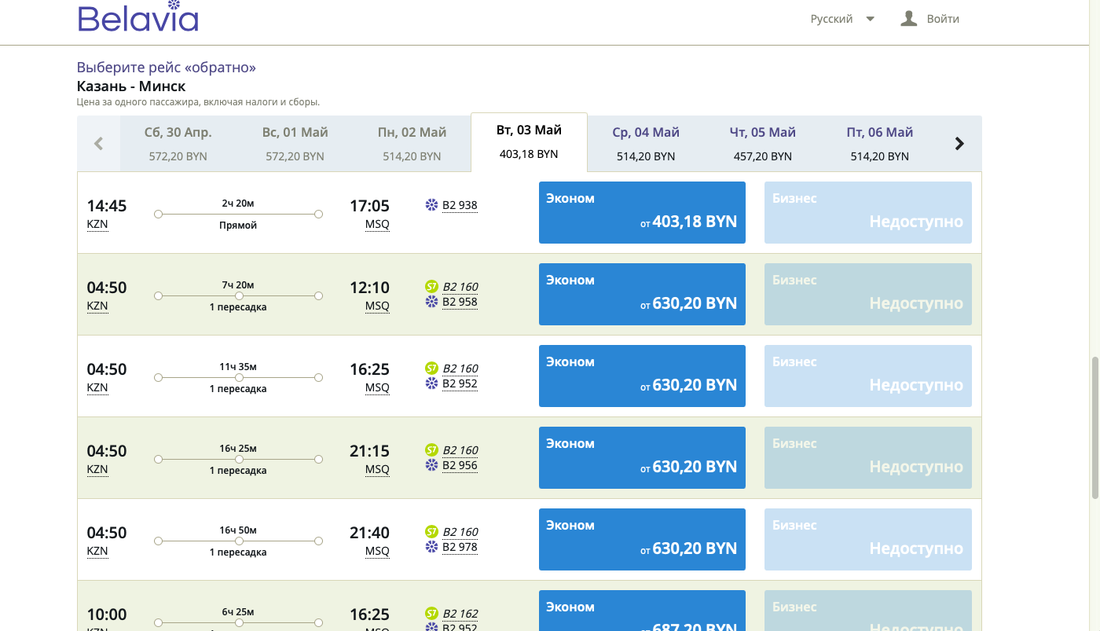Select the Ср, 04 Май date tab
The height and width of the screenshot is (631, 1100).
(x=645, y=143)
